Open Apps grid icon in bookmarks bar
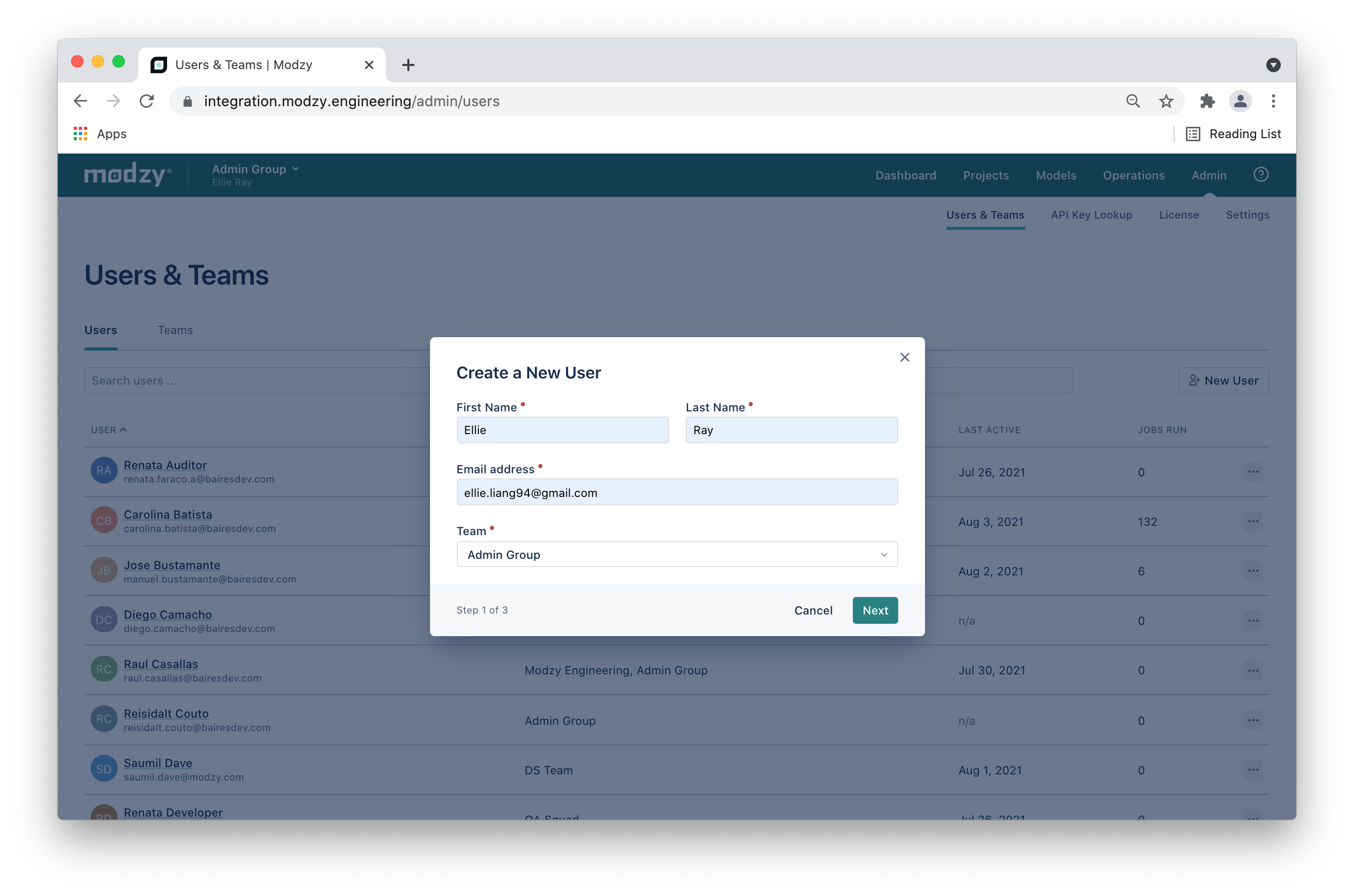 pos(80,134)
